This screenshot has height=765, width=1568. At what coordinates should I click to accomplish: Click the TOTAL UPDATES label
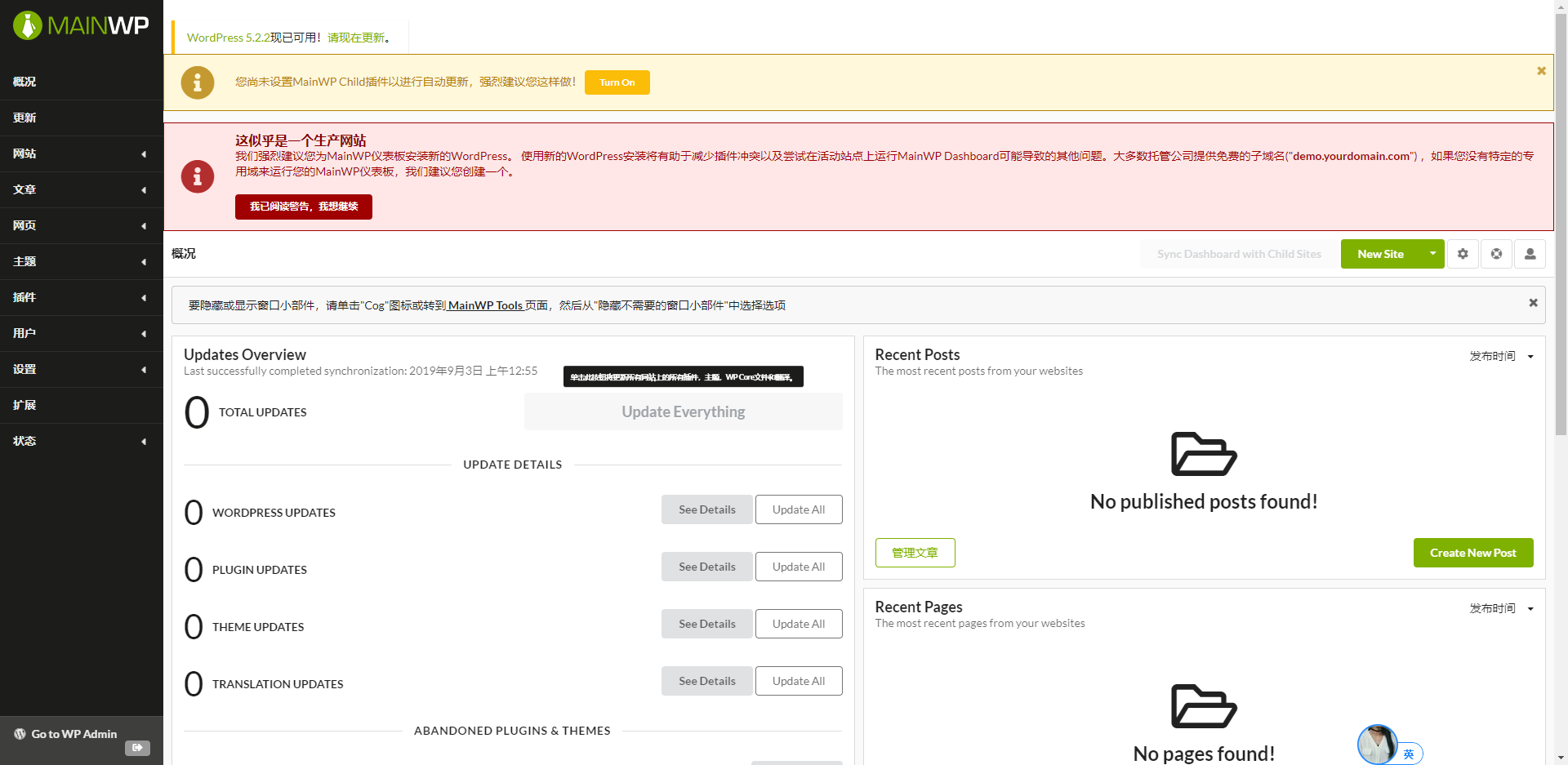coord(263,412)
